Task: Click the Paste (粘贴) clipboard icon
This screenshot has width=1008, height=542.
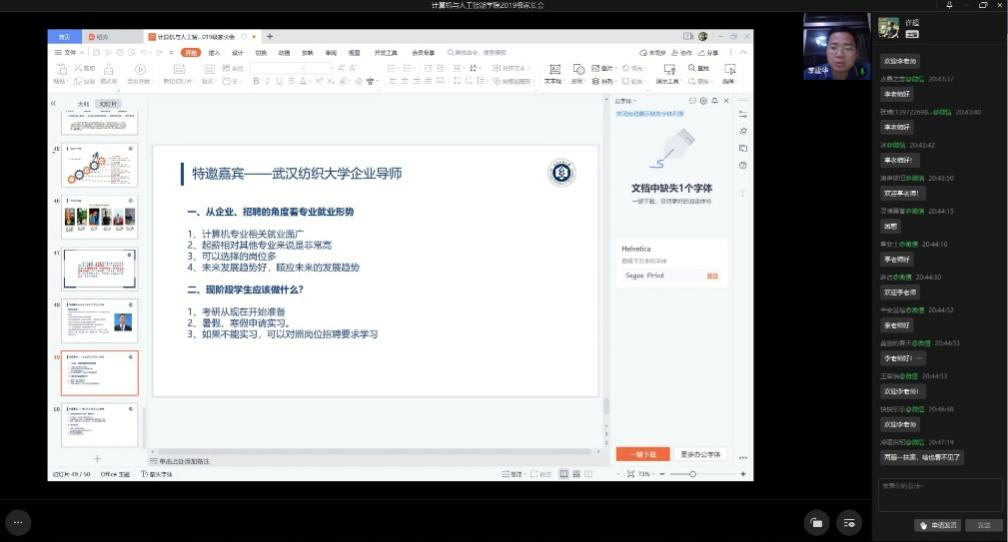Action: [60, 70]
